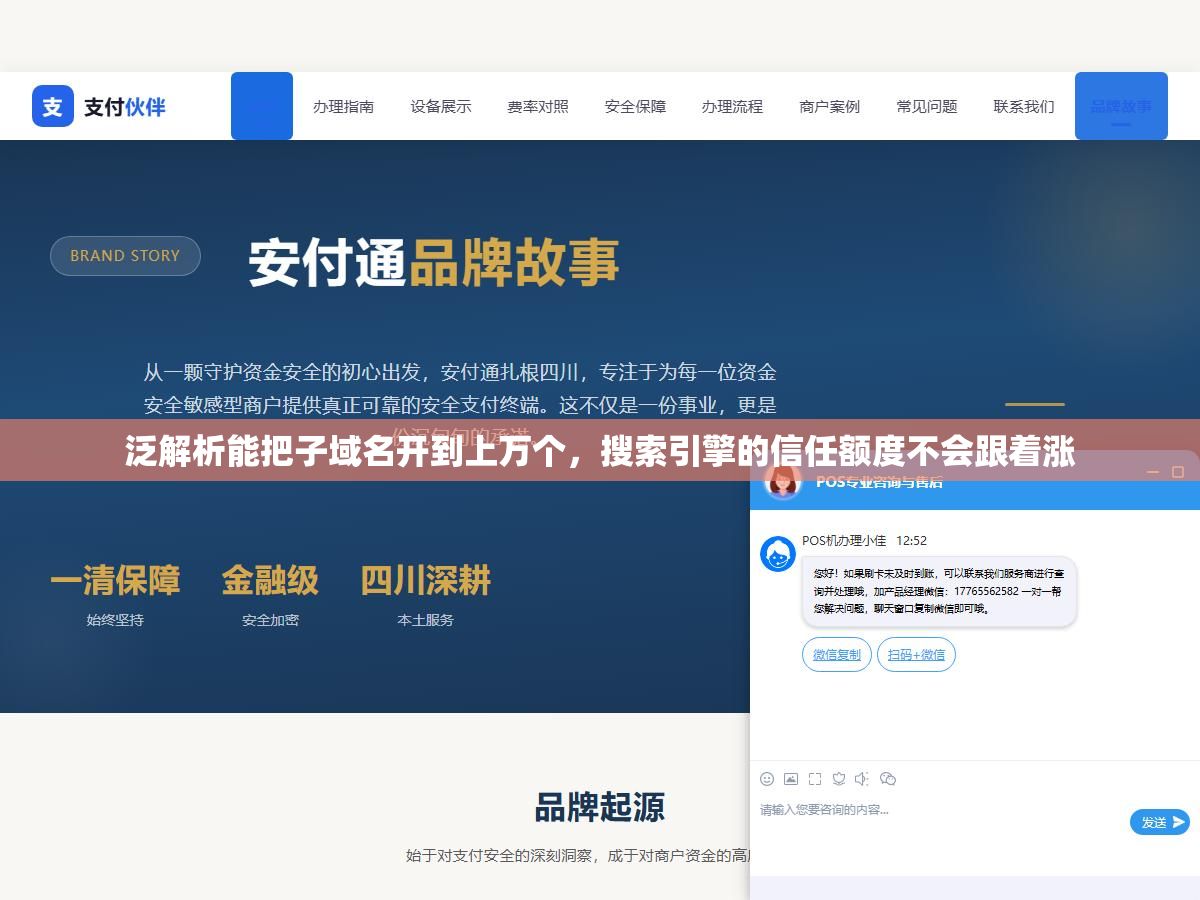Viewport: 1200px width, 900px height.
Task: Click the 本土服务 caption
Action: [426, 620]
